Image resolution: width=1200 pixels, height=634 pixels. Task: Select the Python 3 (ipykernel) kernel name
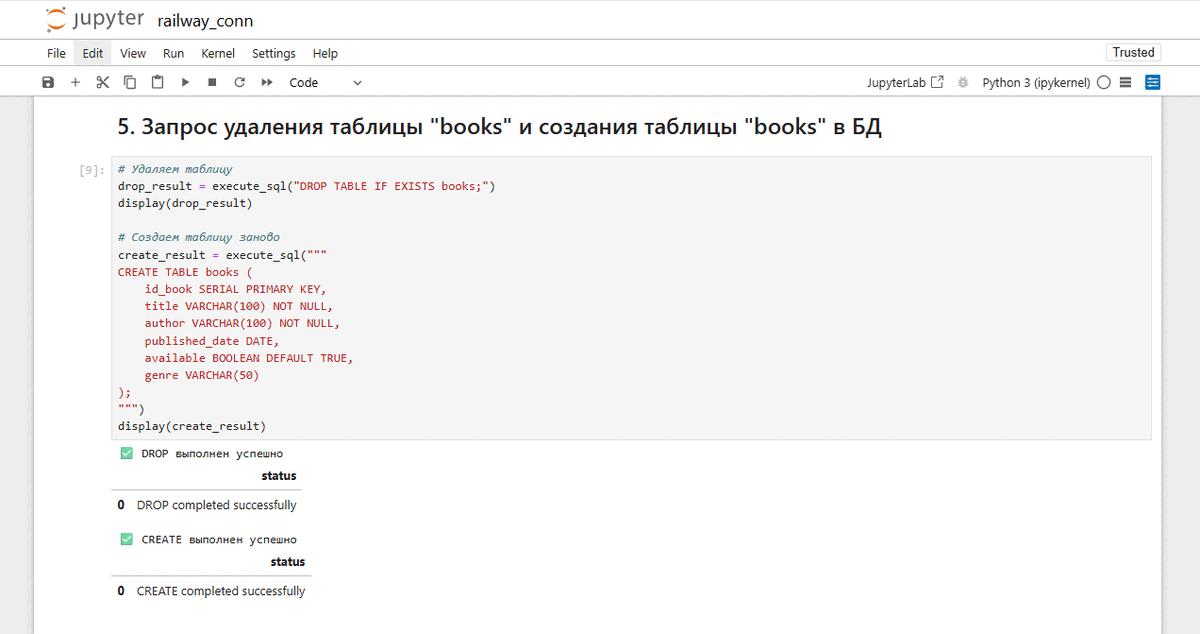1036,82
